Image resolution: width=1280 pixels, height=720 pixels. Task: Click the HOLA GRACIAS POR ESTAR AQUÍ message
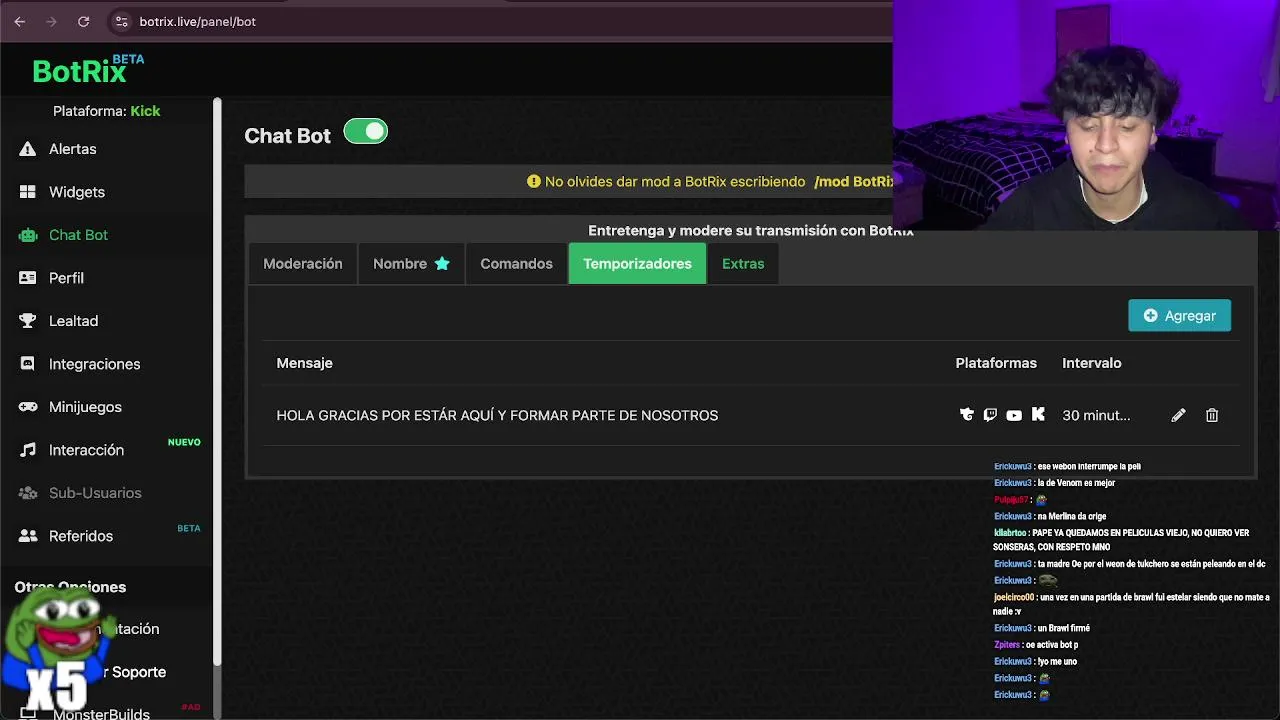pos(497,415)
